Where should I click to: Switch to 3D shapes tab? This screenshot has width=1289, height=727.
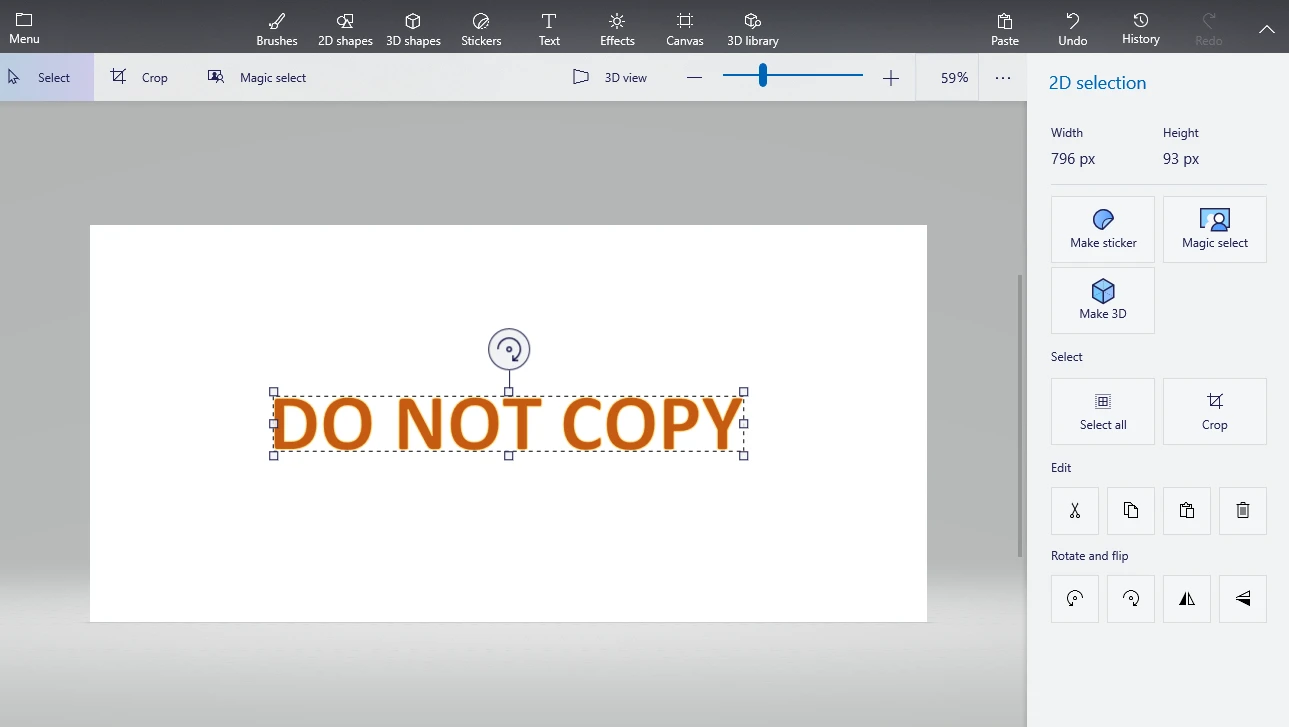[413, 28]
